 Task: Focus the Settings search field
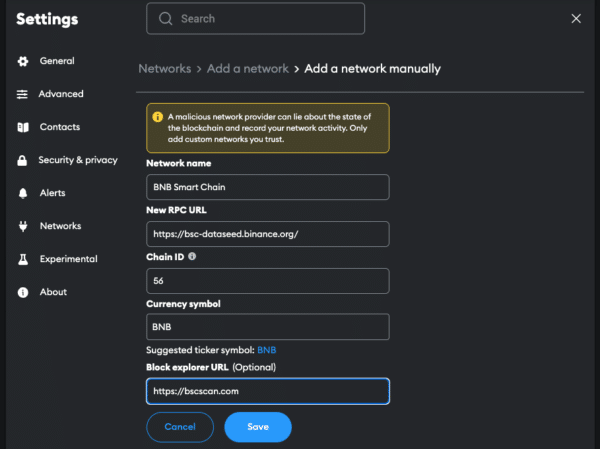pyautogui.click(x=256, y=18)
